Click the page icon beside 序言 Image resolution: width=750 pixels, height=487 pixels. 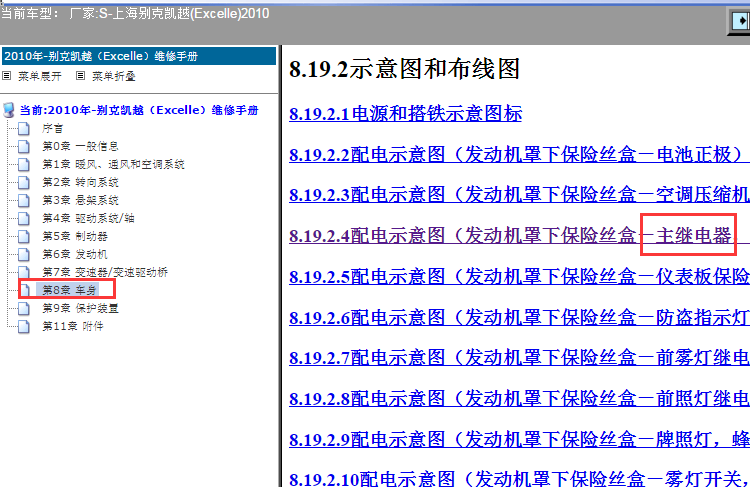point(23,128)
